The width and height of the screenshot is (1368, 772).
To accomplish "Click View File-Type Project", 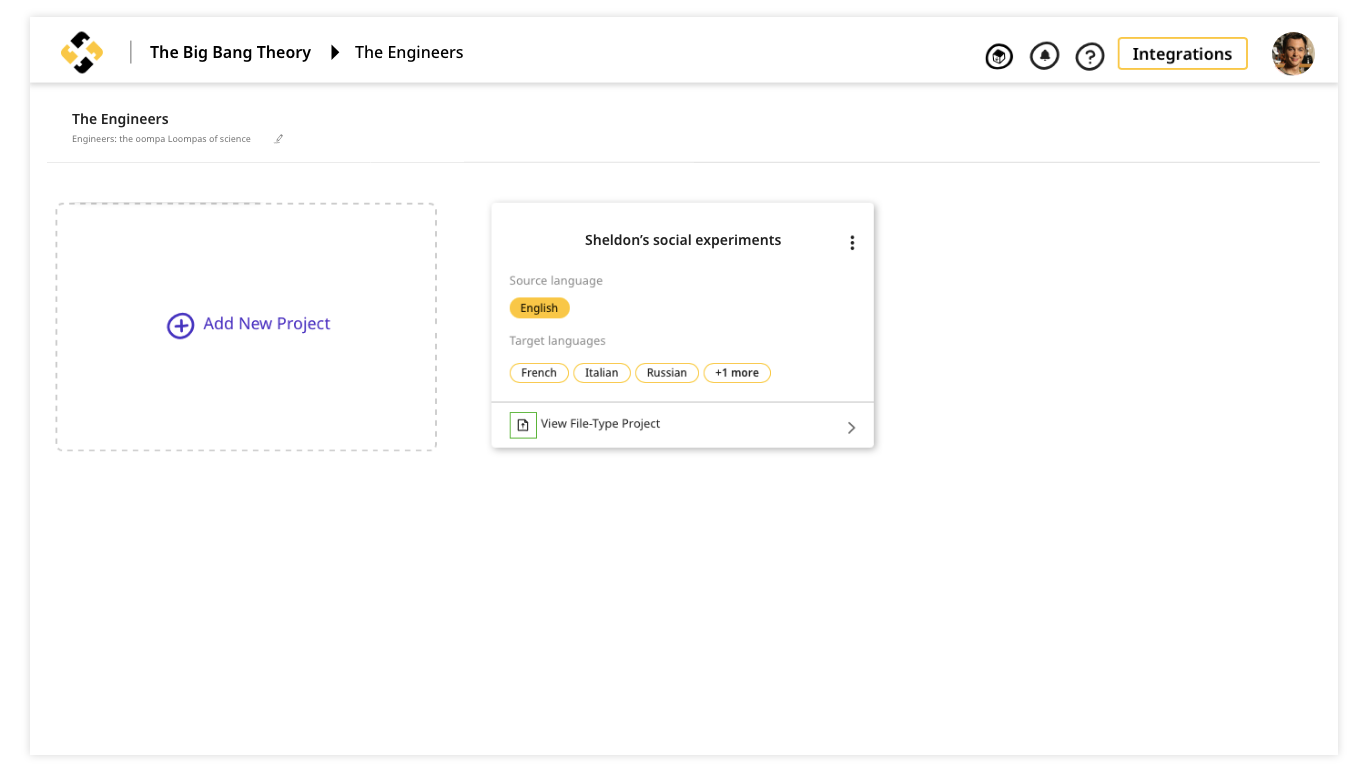I will [600, 424].
